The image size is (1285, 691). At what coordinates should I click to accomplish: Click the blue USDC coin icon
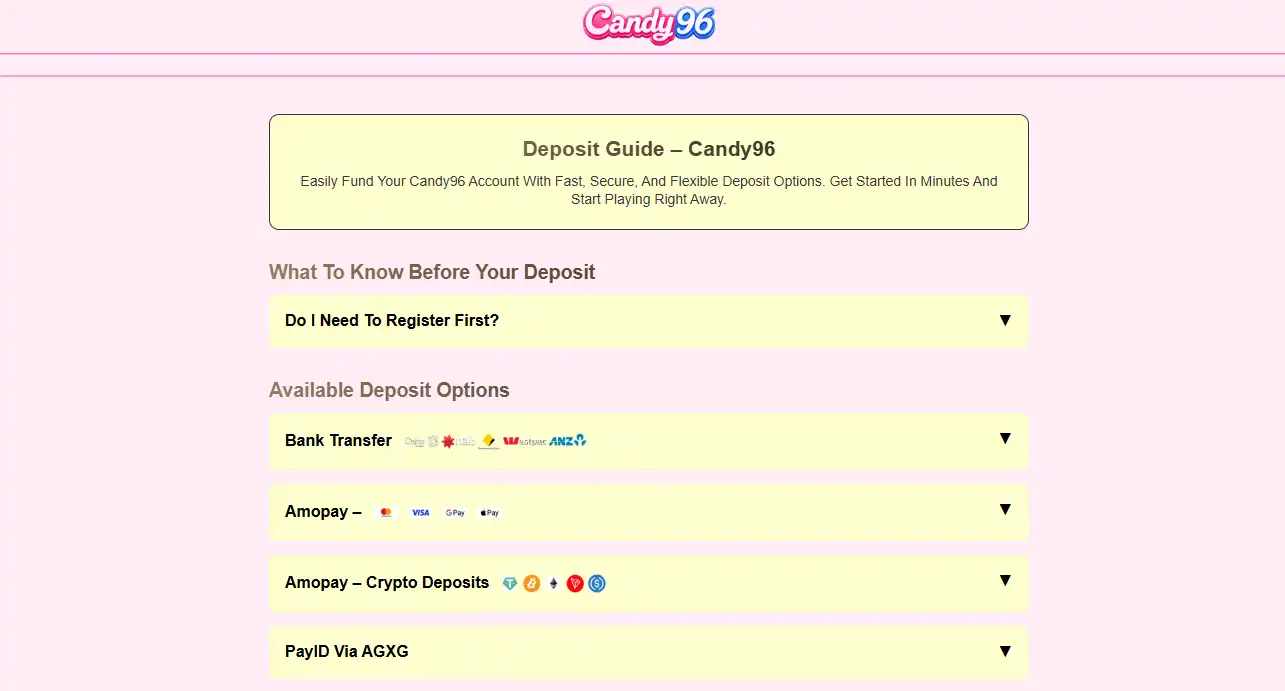(597, 583)
